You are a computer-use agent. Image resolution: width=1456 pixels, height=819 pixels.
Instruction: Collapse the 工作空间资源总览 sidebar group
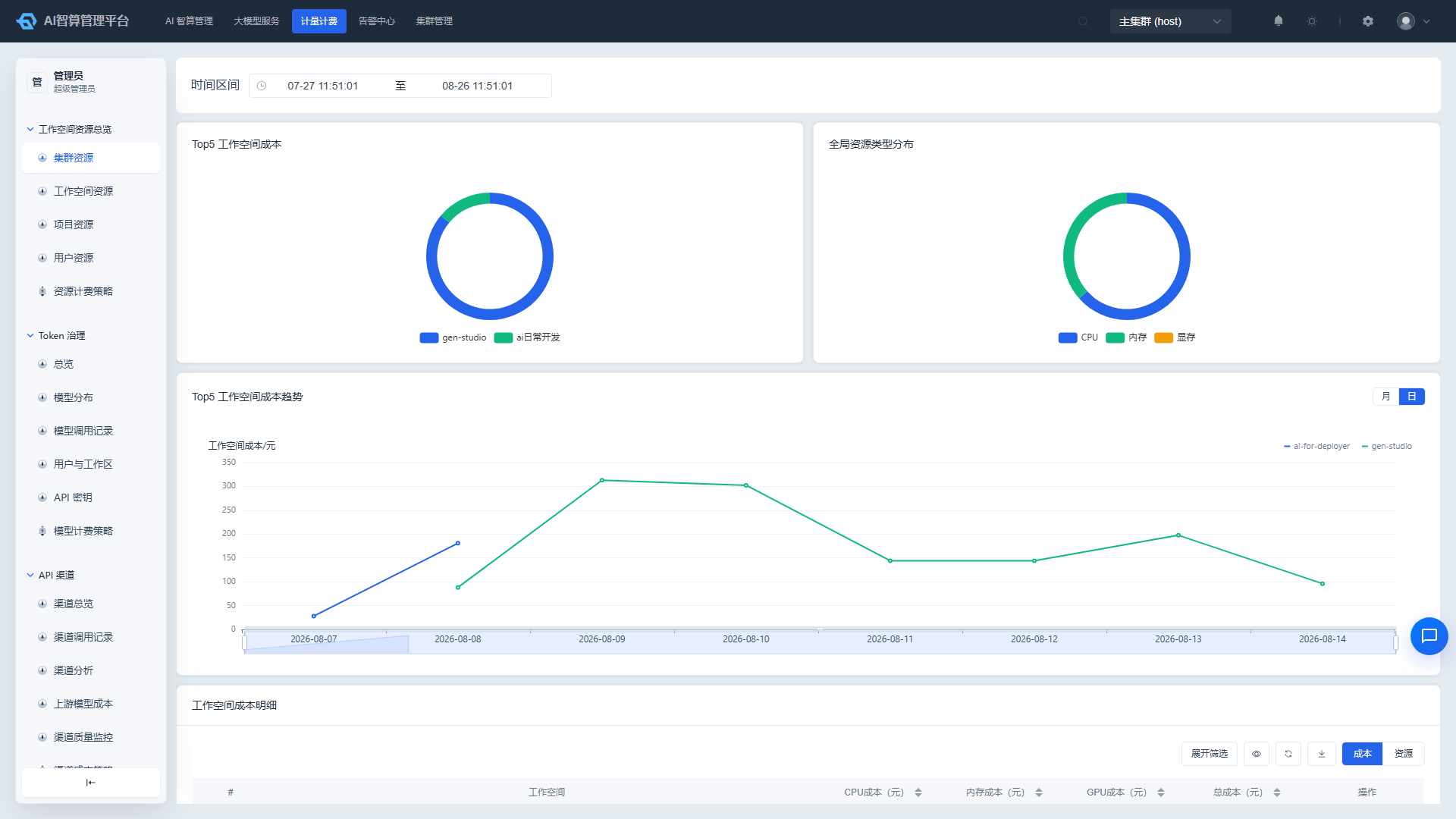pos(69,130)
